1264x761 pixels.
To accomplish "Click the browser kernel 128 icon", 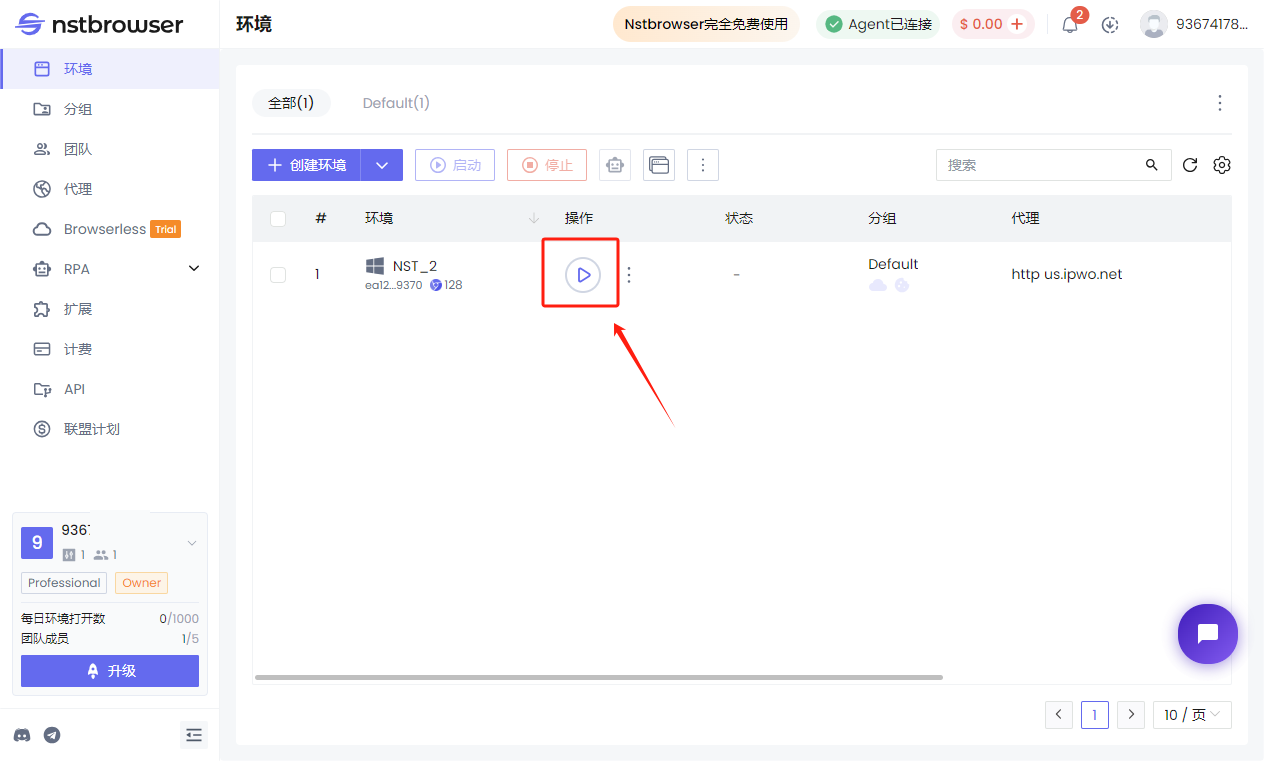I will pos(436,285).
